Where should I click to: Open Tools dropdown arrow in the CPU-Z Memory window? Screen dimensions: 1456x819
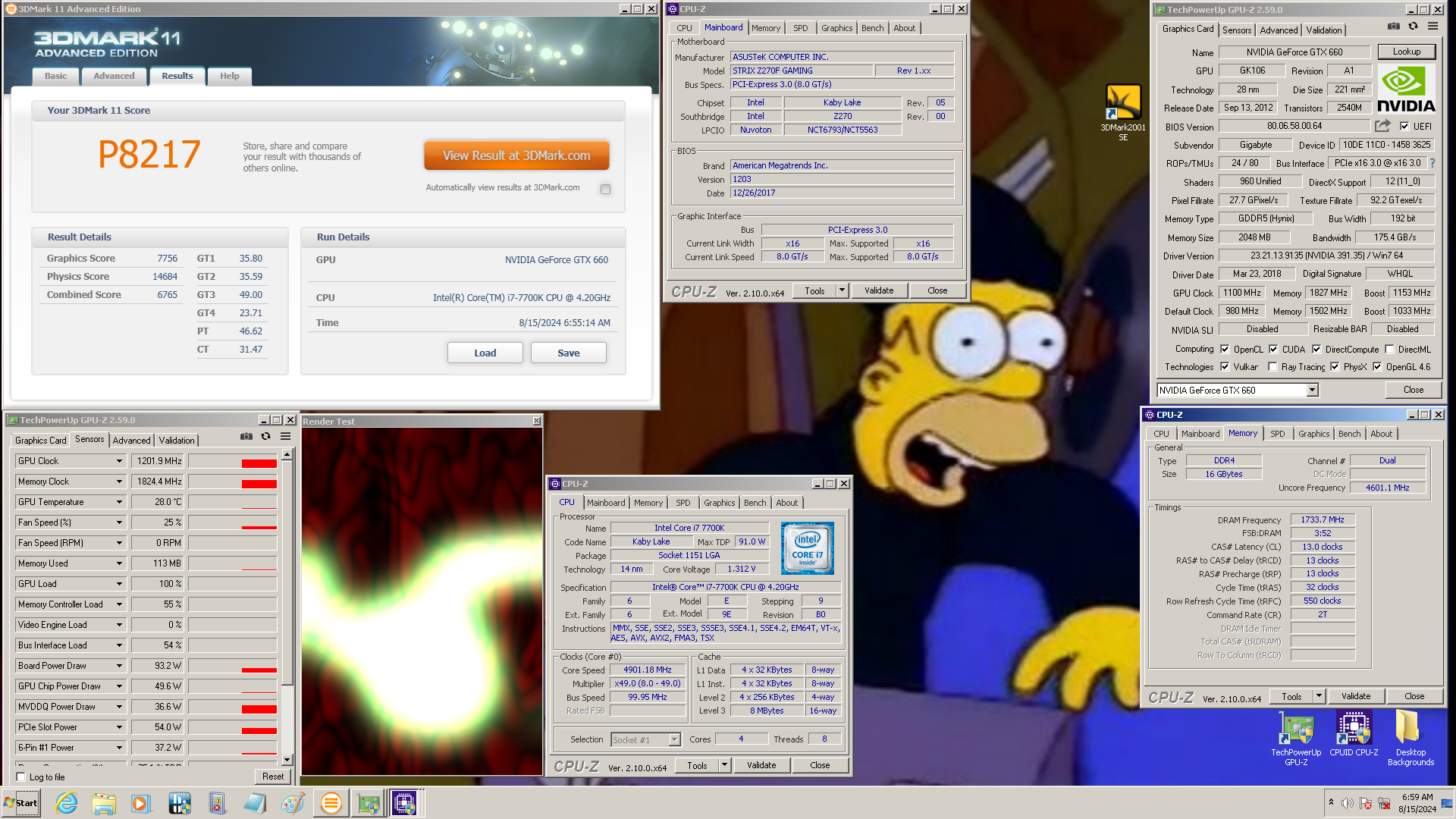[1319, 696]
